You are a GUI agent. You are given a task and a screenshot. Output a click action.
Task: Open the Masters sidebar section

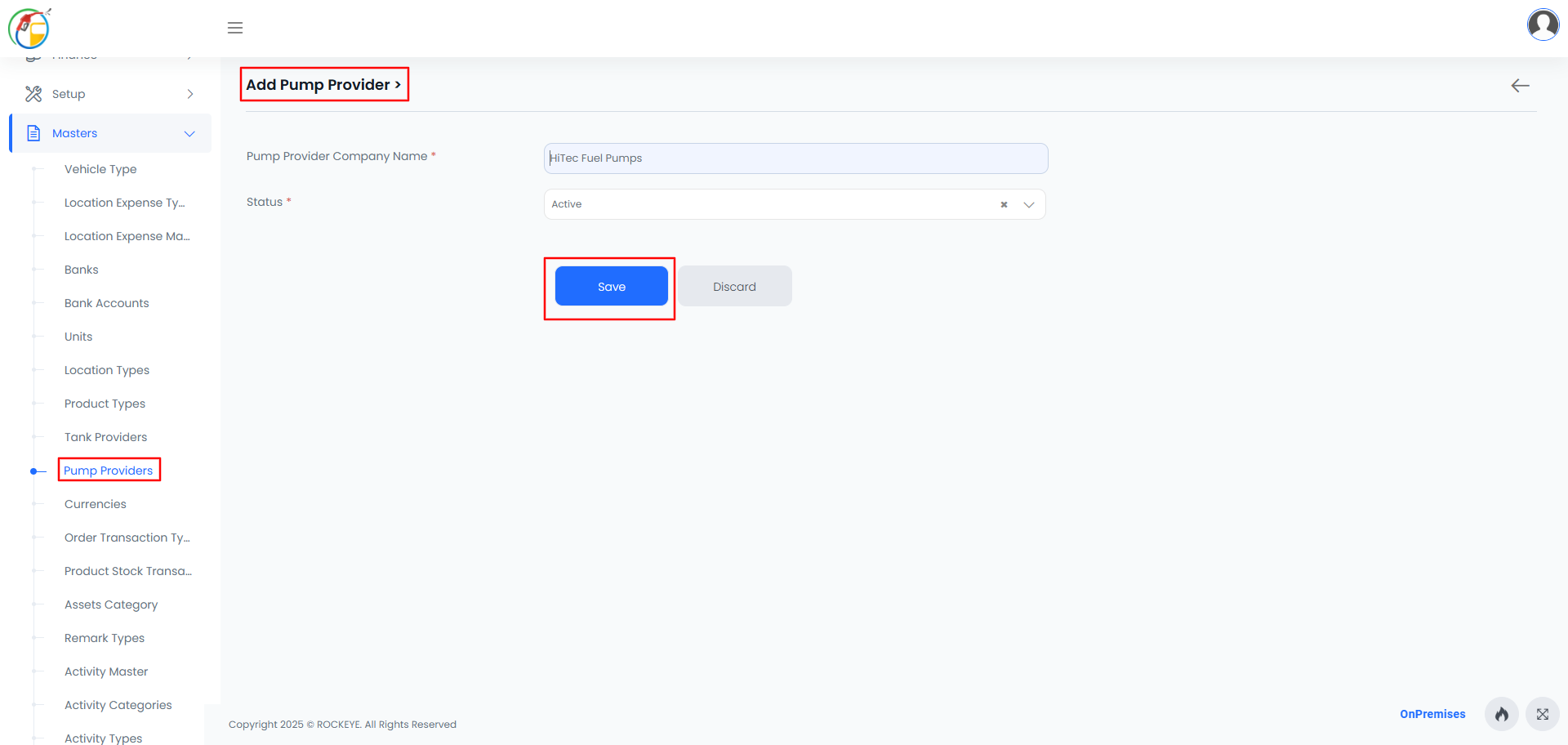[110, 133]
